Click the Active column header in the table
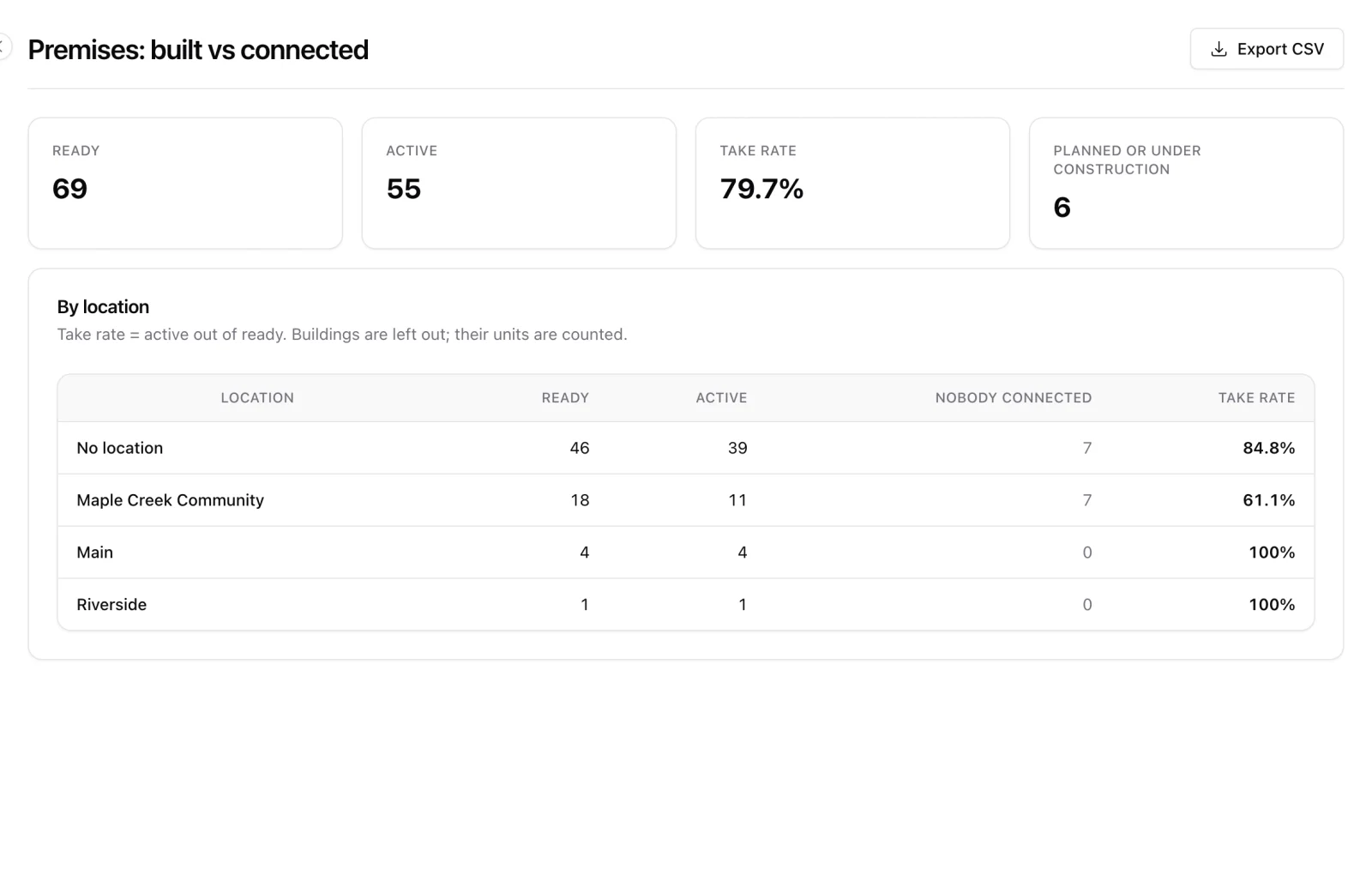The image size is (1372, 870). click(x=721, y=398)
